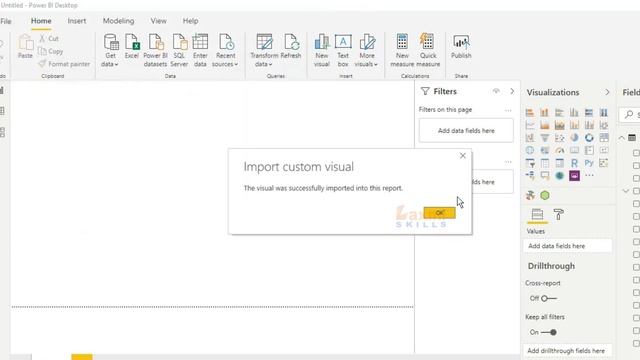Create a New measure

pyautogui.click(x=402, y=50)
